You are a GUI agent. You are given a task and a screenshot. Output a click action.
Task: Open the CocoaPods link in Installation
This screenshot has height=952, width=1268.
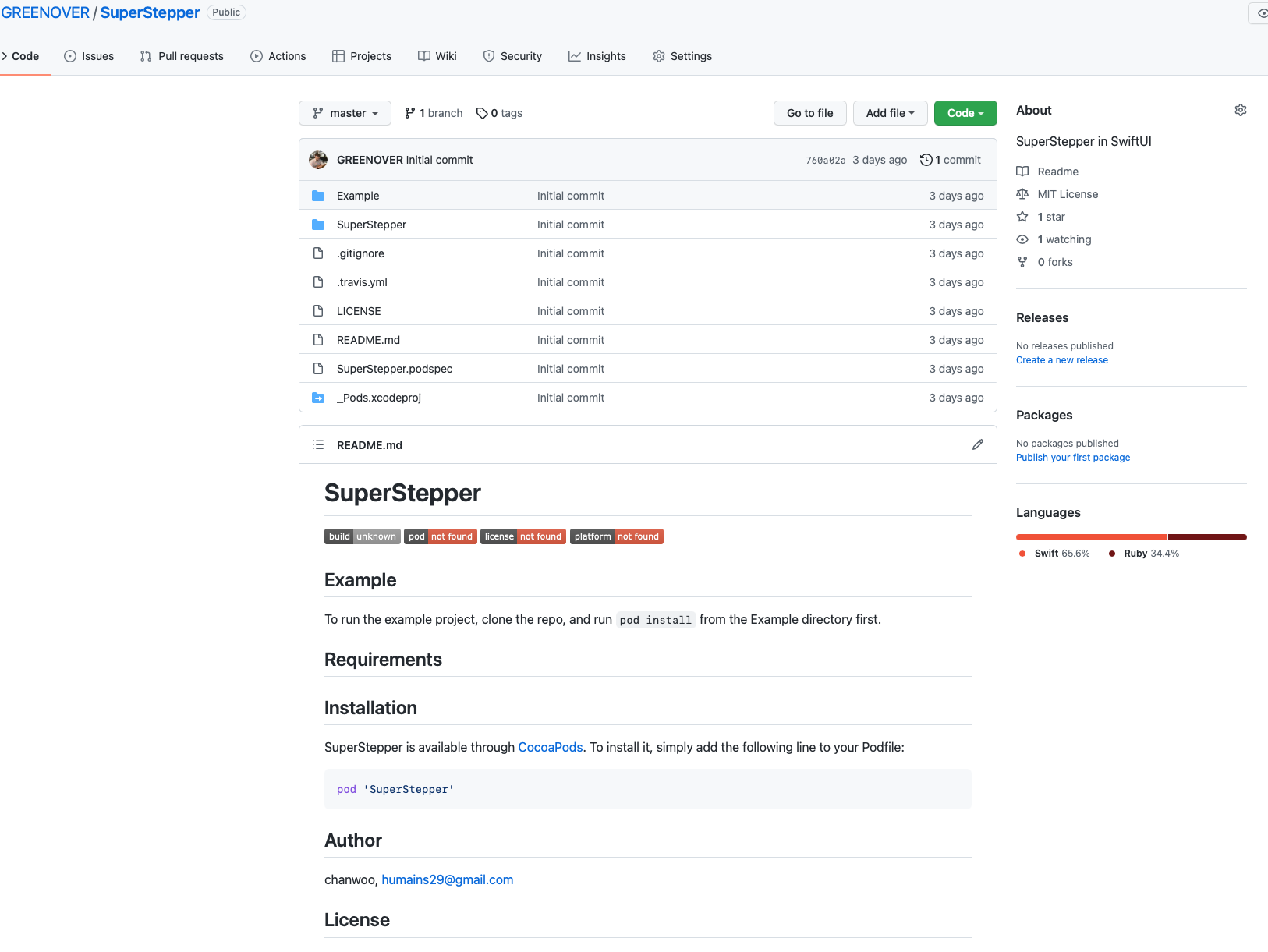tap(551, 747)
